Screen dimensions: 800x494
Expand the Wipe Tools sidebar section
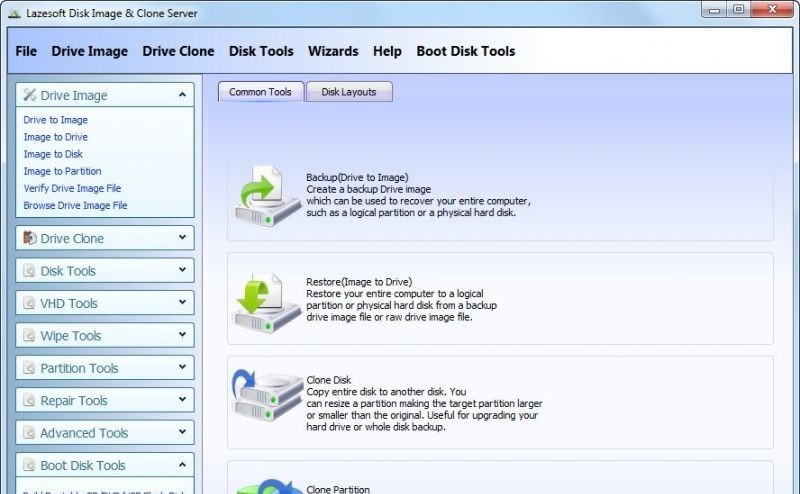pyautogui.click(x=182, y=334)
